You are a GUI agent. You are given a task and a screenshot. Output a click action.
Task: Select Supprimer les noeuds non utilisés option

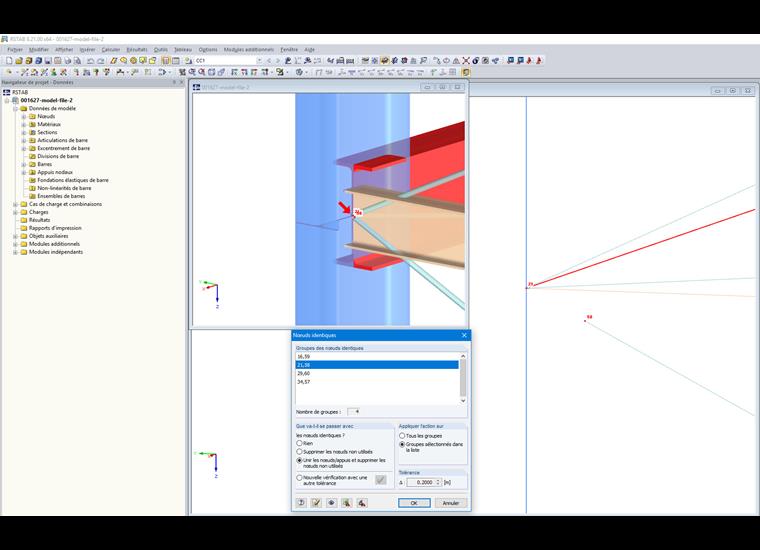click(x=300, y=452)
